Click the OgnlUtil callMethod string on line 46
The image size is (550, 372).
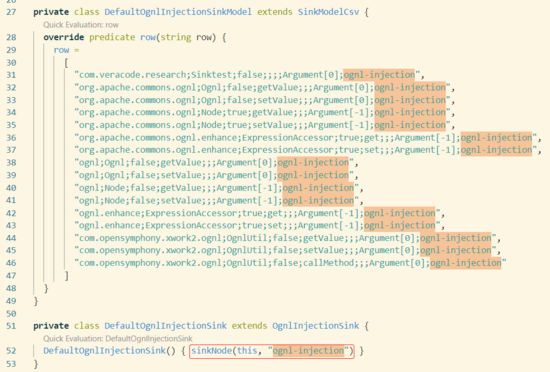click(290, 263)
